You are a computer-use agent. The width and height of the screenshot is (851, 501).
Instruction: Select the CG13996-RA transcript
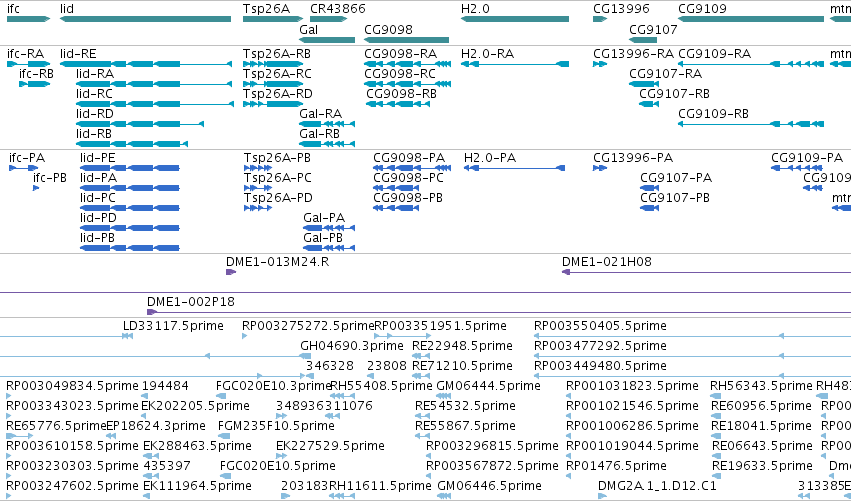(600, 64)
